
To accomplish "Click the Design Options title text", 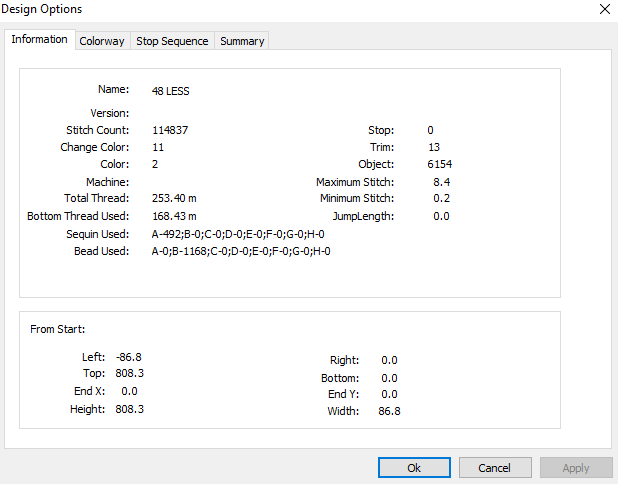I will click(x=41, y=9).
